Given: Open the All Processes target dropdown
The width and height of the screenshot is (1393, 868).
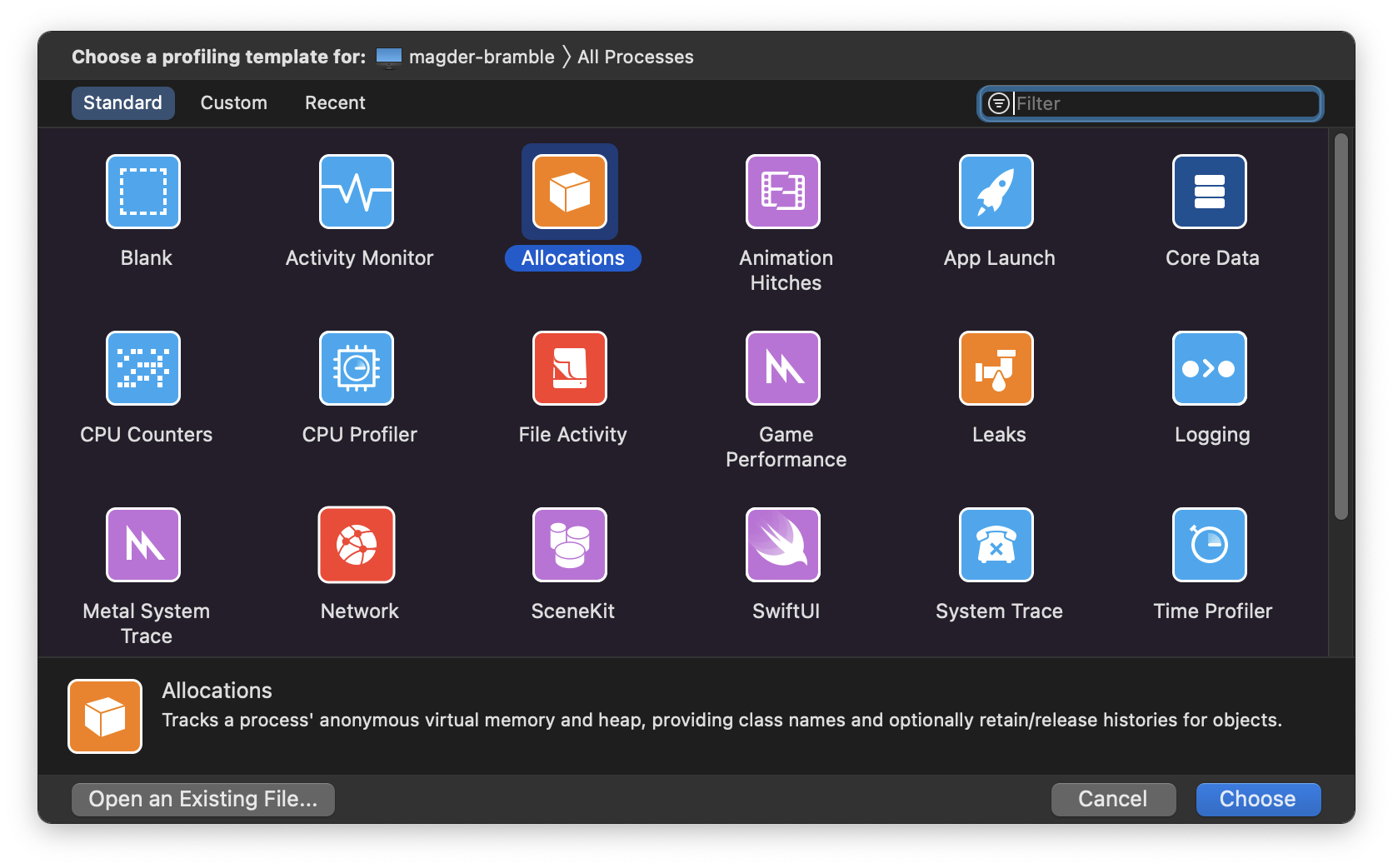Looking at the screenshot, I should coord(636,57).
